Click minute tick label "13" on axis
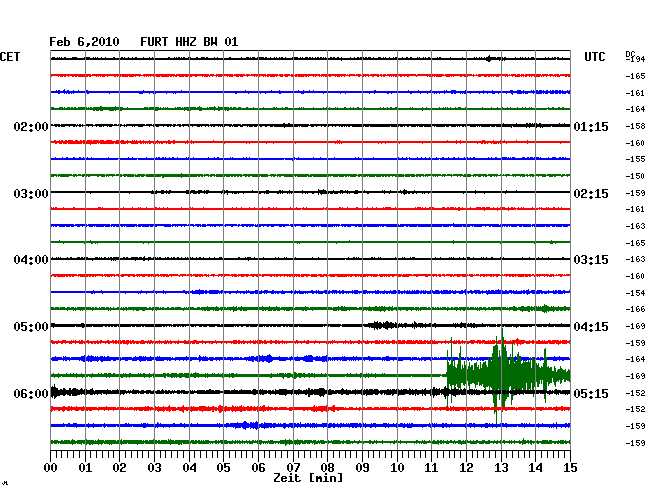The width and height of the screenshot is (650, 494). [x=501, y=468]
